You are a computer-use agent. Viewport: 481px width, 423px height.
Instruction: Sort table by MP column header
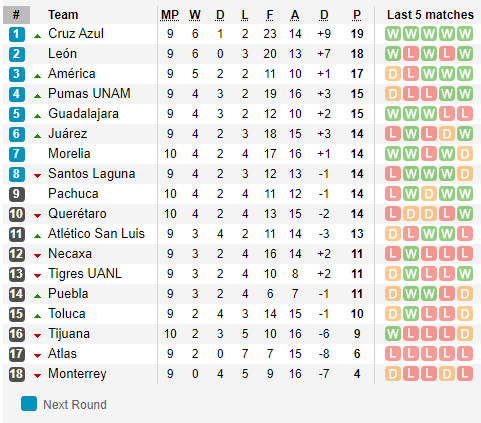click(x=170, y=15)
